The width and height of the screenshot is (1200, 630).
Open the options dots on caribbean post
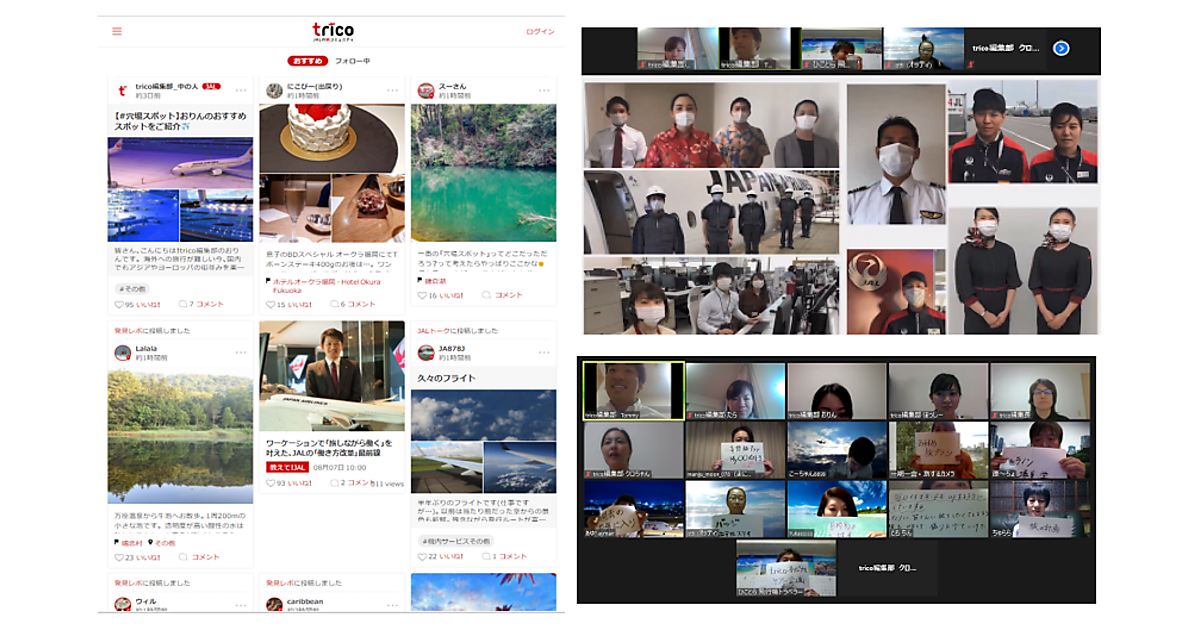coord(393,603)
